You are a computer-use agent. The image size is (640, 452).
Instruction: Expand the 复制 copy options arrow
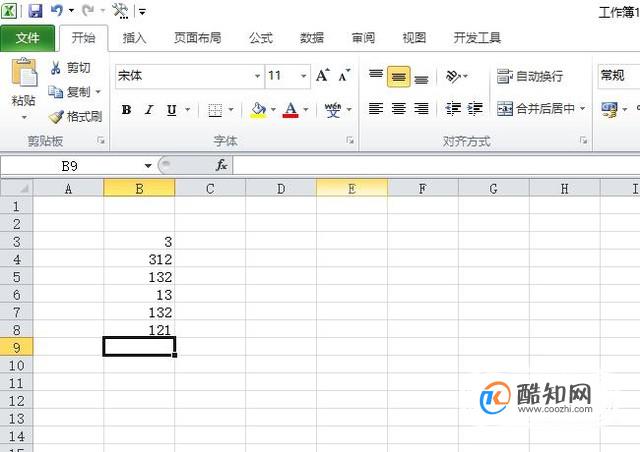pyautogui.click(x=98, y=92)
